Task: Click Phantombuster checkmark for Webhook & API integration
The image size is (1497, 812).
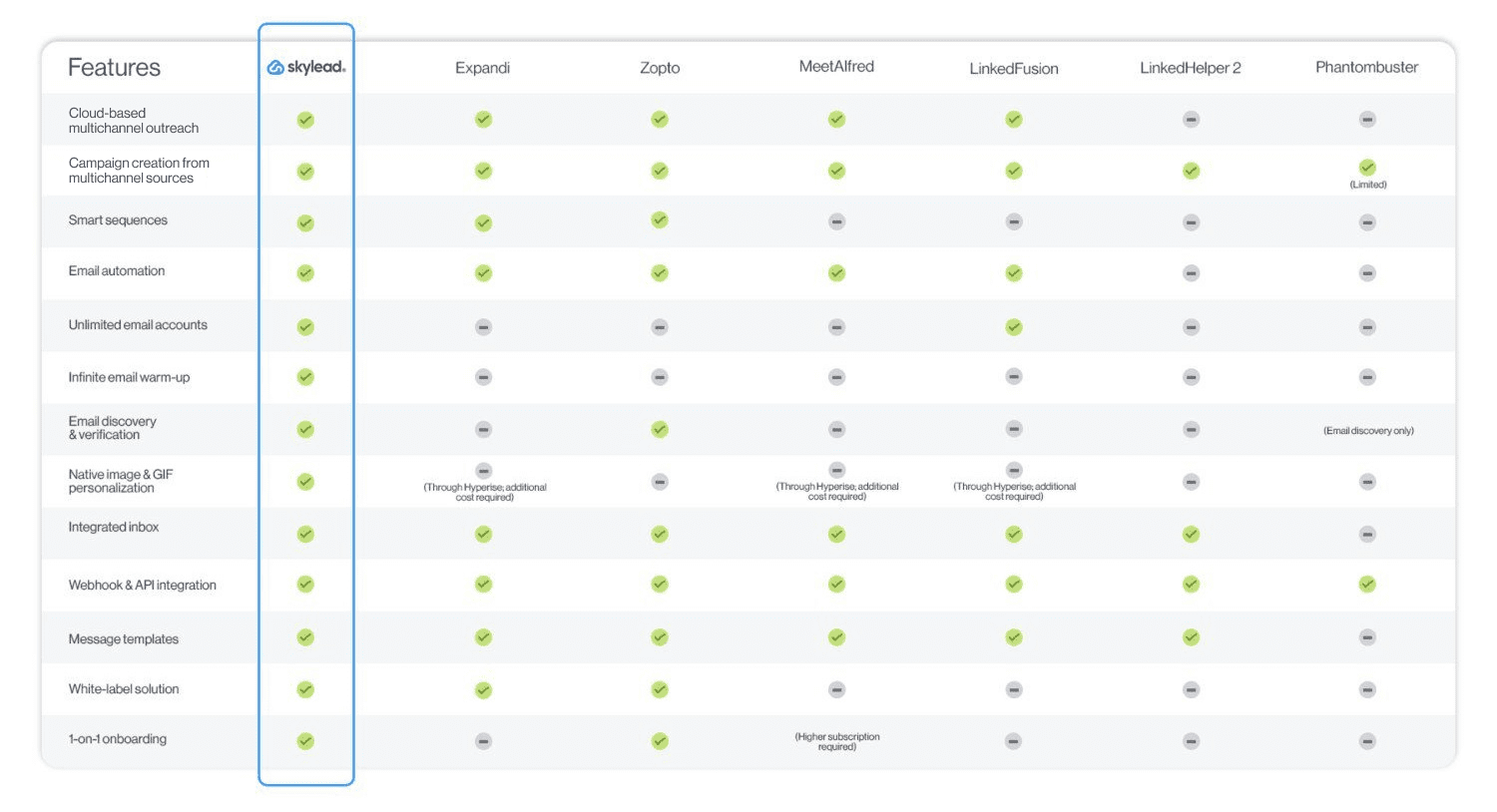Action: (x=1367, y=584)
